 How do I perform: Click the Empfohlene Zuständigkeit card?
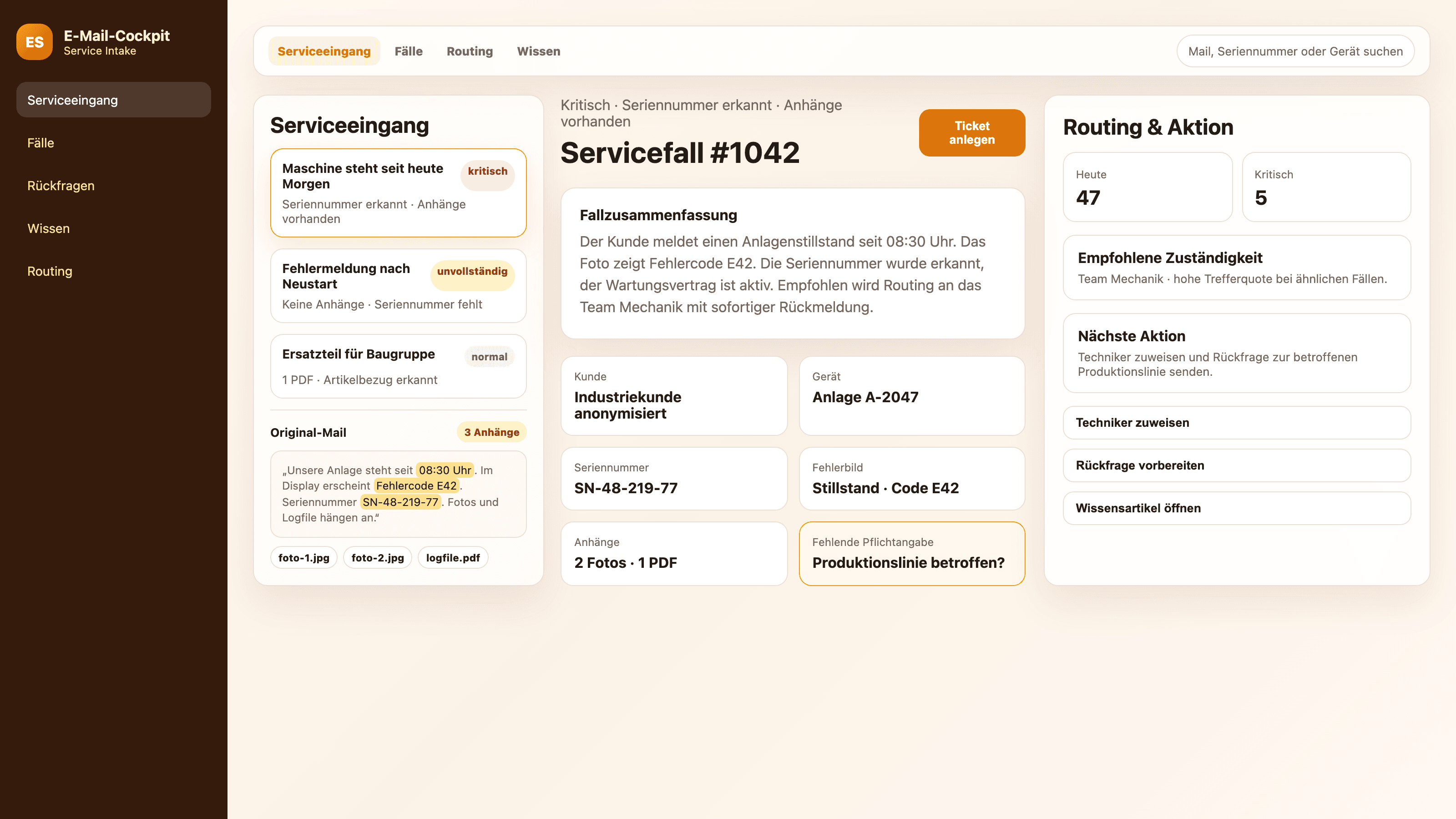pos(1237,268)
